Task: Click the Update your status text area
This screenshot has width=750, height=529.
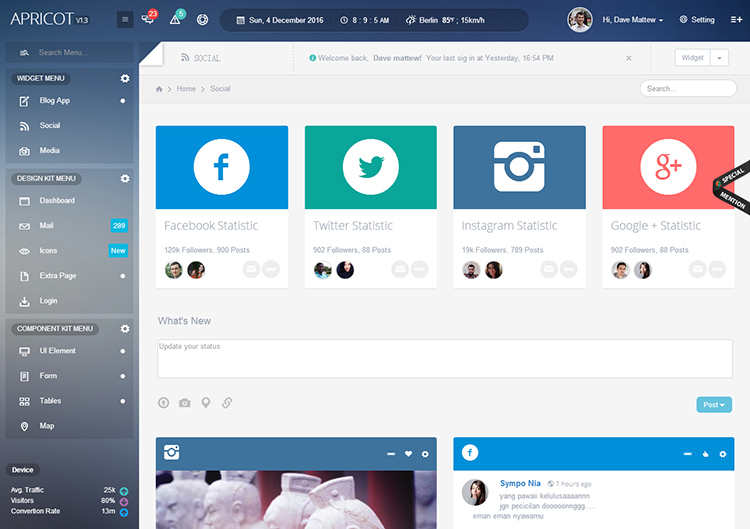Action: click(x=445, y=359)
